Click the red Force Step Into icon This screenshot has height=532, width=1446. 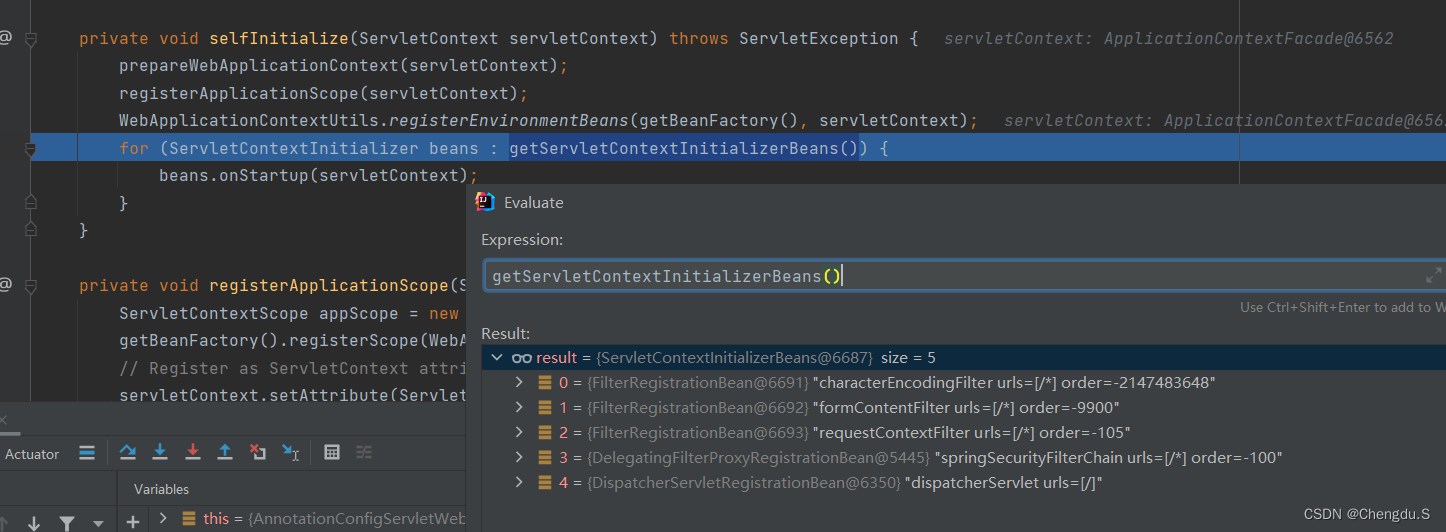192,453
